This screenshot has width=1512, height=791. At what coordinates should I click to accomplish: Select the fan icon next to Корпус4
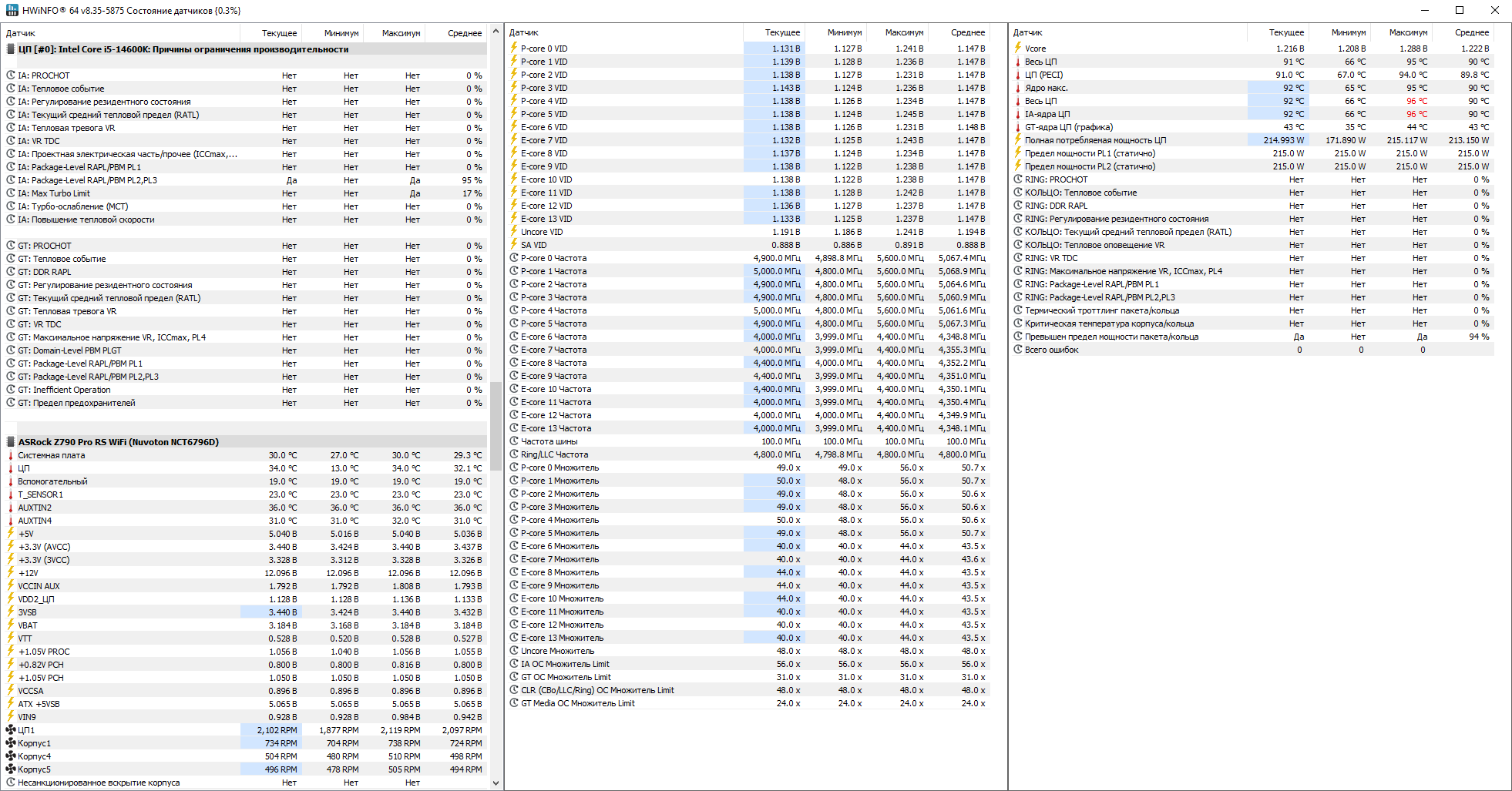coord(11,756)
